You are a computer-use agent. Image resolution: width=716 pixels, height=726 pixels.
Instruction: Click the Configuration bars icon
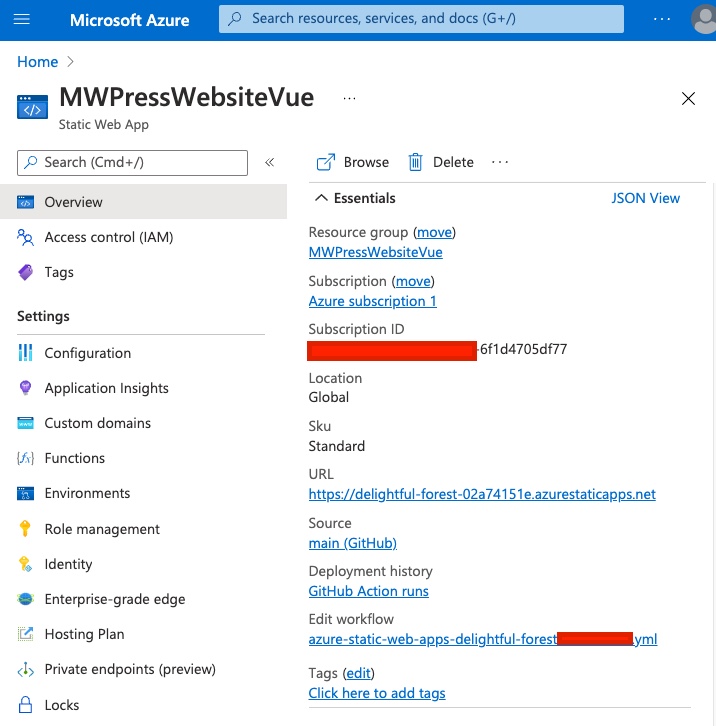pos(25,353)
